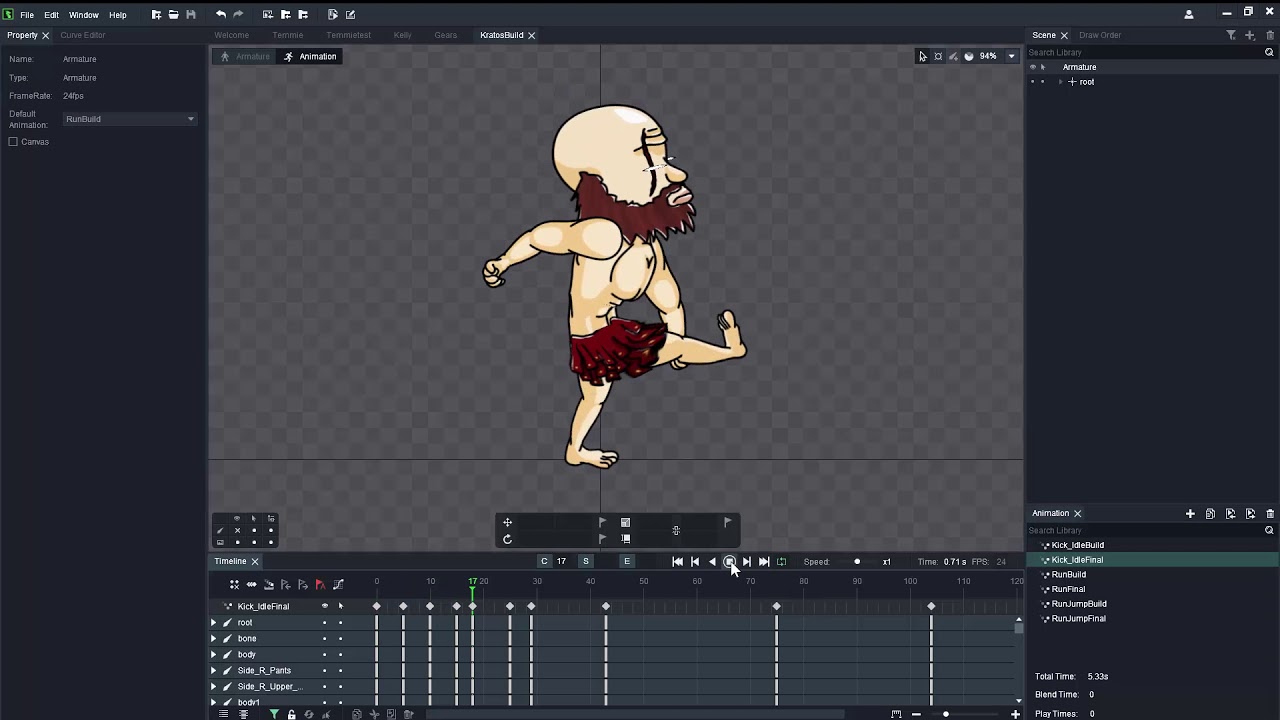Toggle visibility dot for root timeline layer

(324, 623)
